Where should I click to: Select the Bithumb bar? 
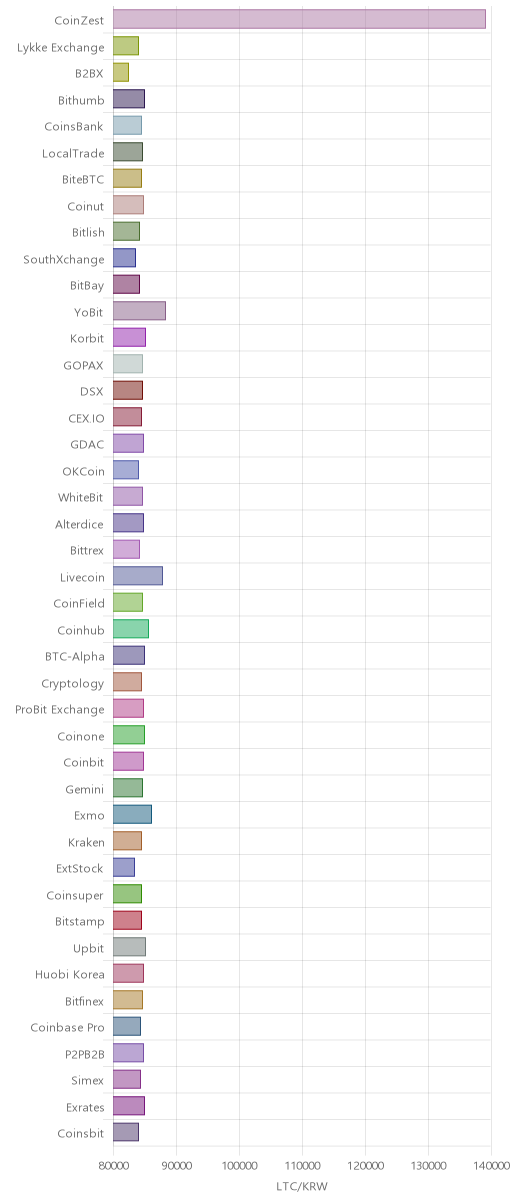(129, 99)
